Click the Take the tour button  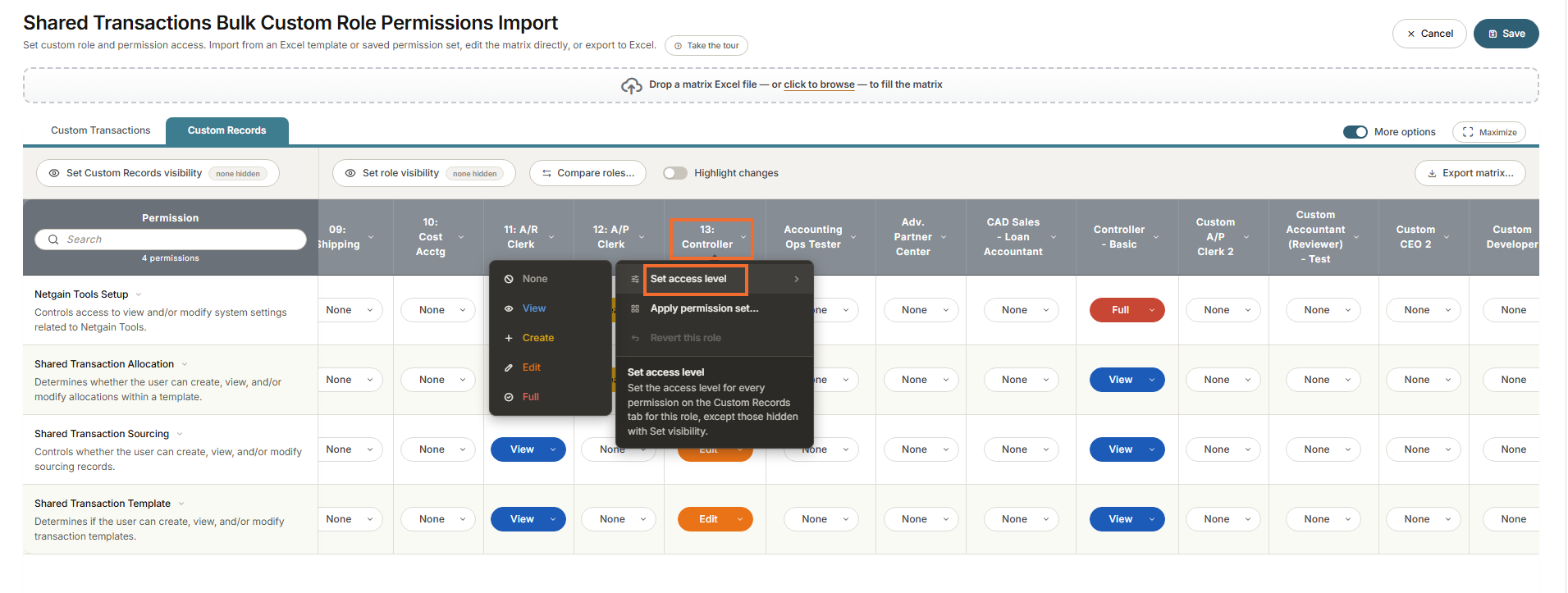706,46
